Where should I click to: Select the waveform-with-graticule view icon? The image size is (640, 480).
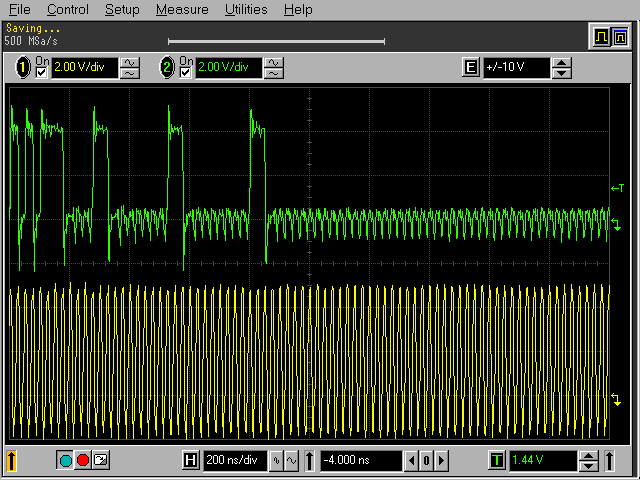[620, 38]
